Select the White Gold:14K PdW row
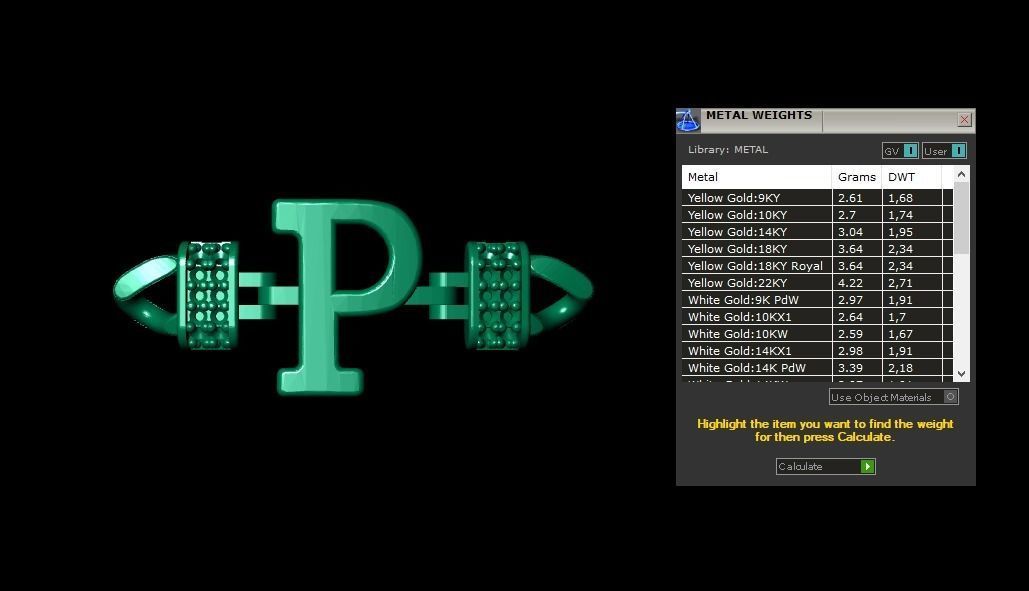 coord(817,368)
